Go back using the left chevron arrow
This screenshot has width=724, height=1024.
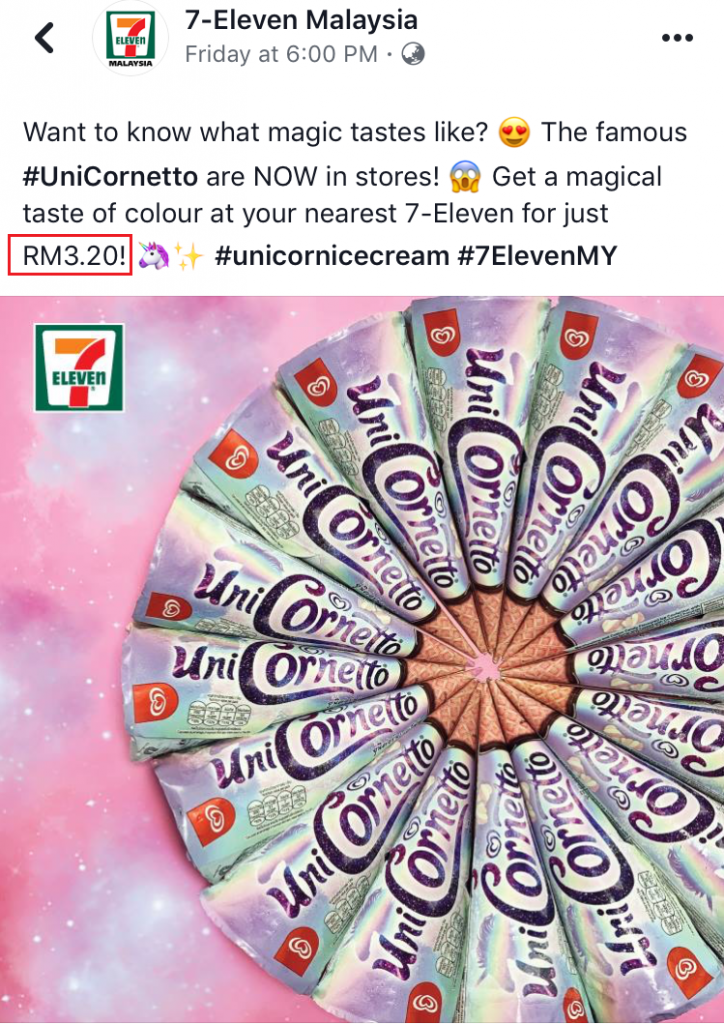(44, 37)
